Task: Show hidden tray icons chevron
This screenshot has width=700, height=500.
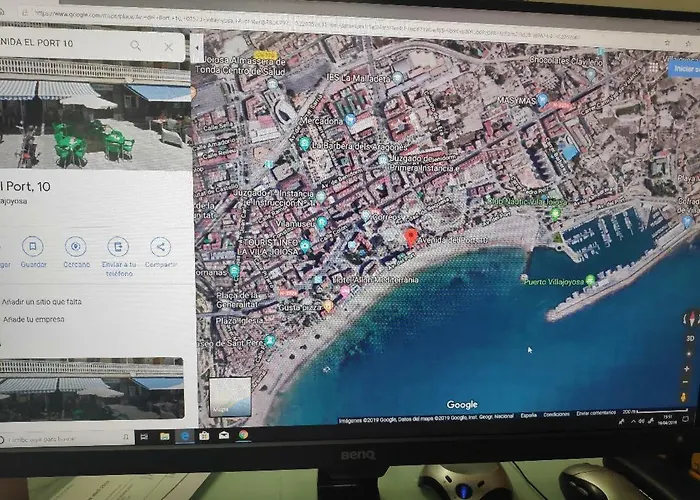Action: 633,421
